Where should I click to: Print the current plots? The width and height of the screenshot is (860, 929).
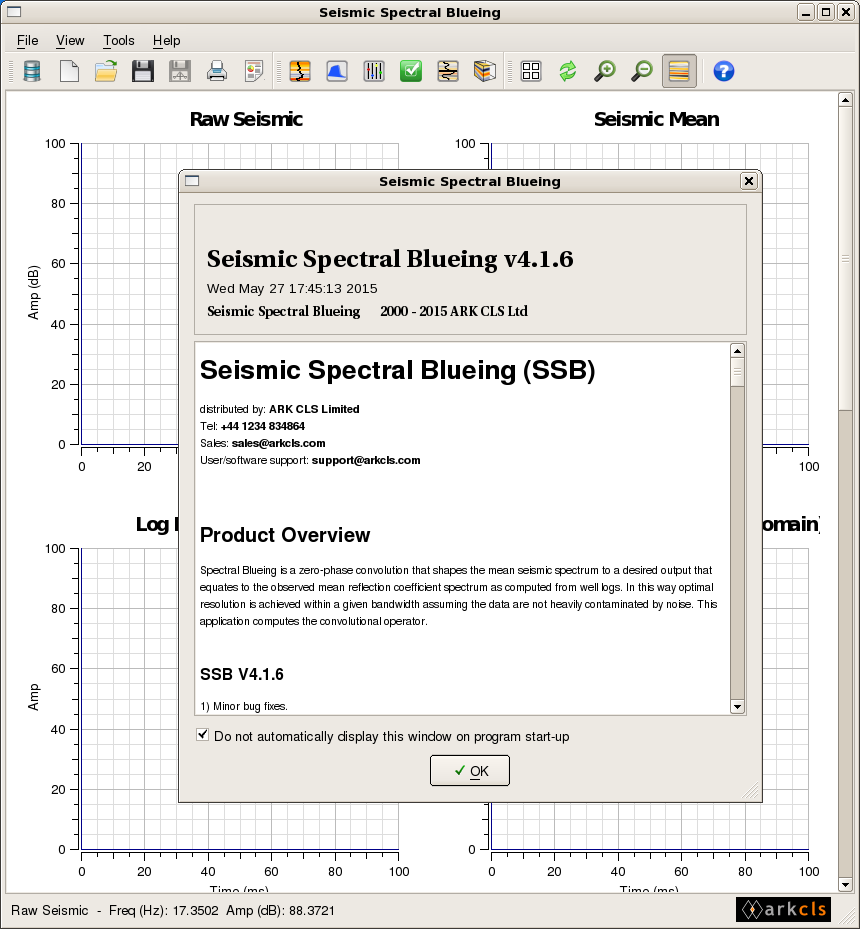(x=217, y=71)
